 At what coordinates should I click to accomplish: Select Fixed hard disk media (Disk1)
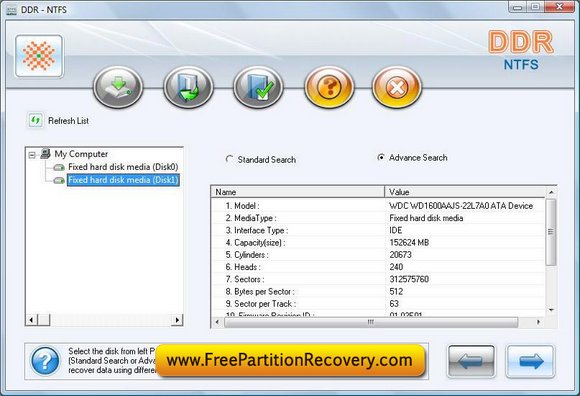pos(123,180)
